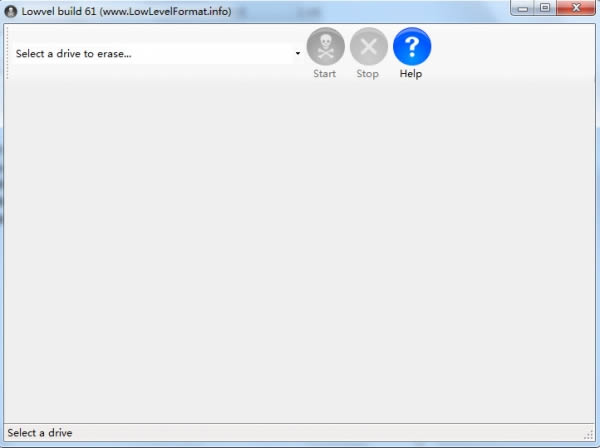This screenshot has width=600, height=448.
Task: Click the 'Select a drive to erase...' field
Action: click(x=153, y=54)
